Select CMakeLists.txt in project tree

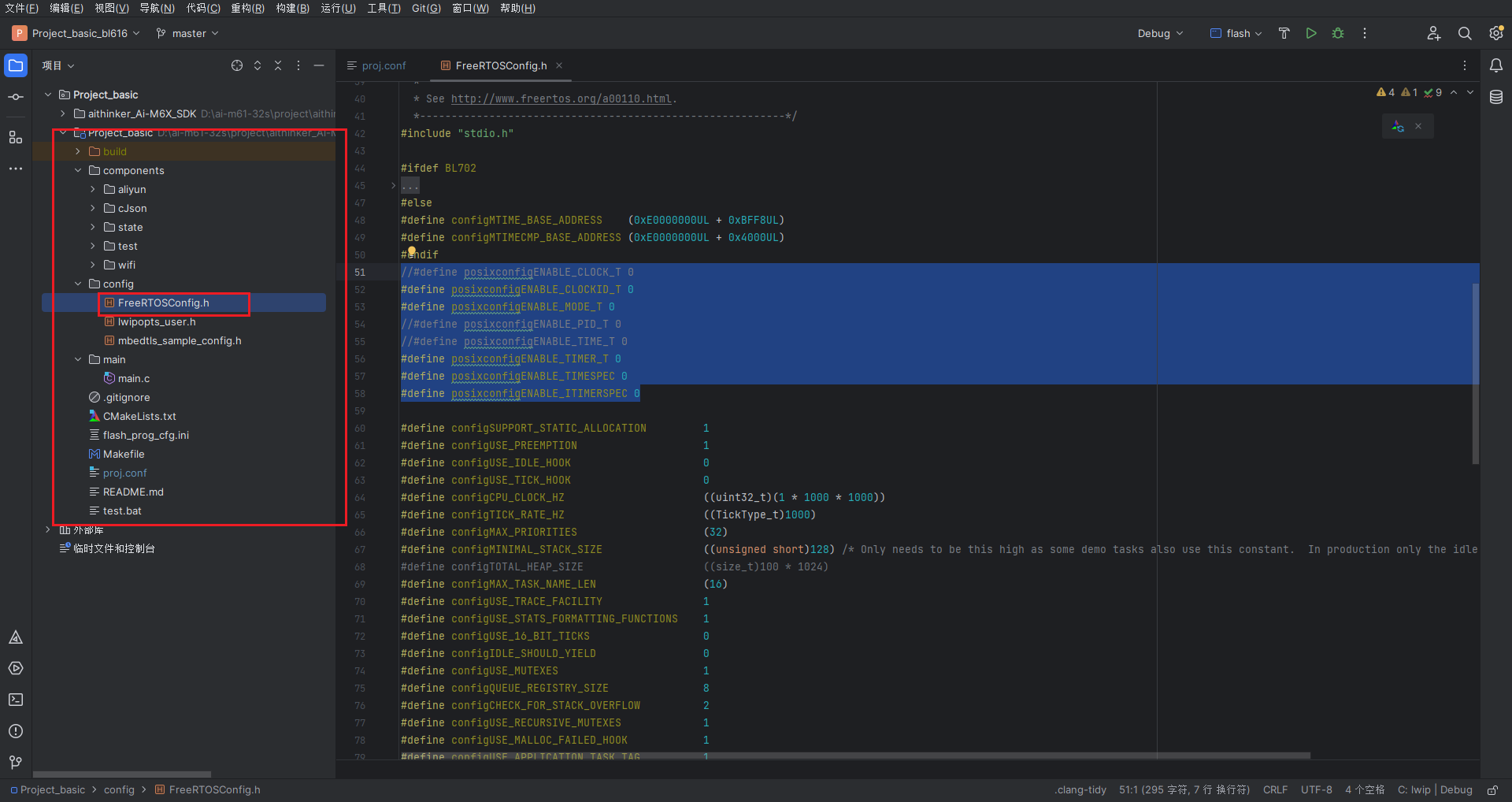click(139, 416)
